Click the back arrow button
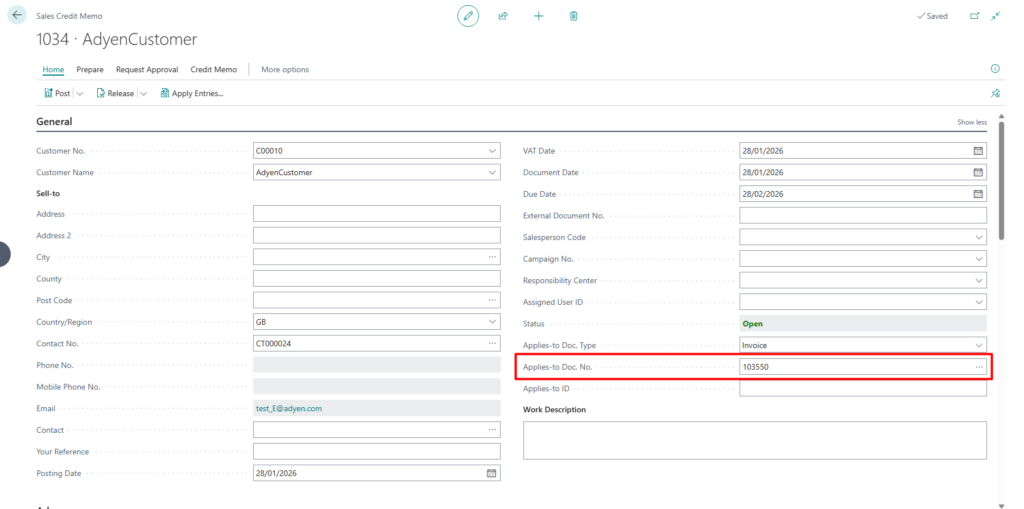The height and width of the screenshot is (509, 1024). (17, 16)
